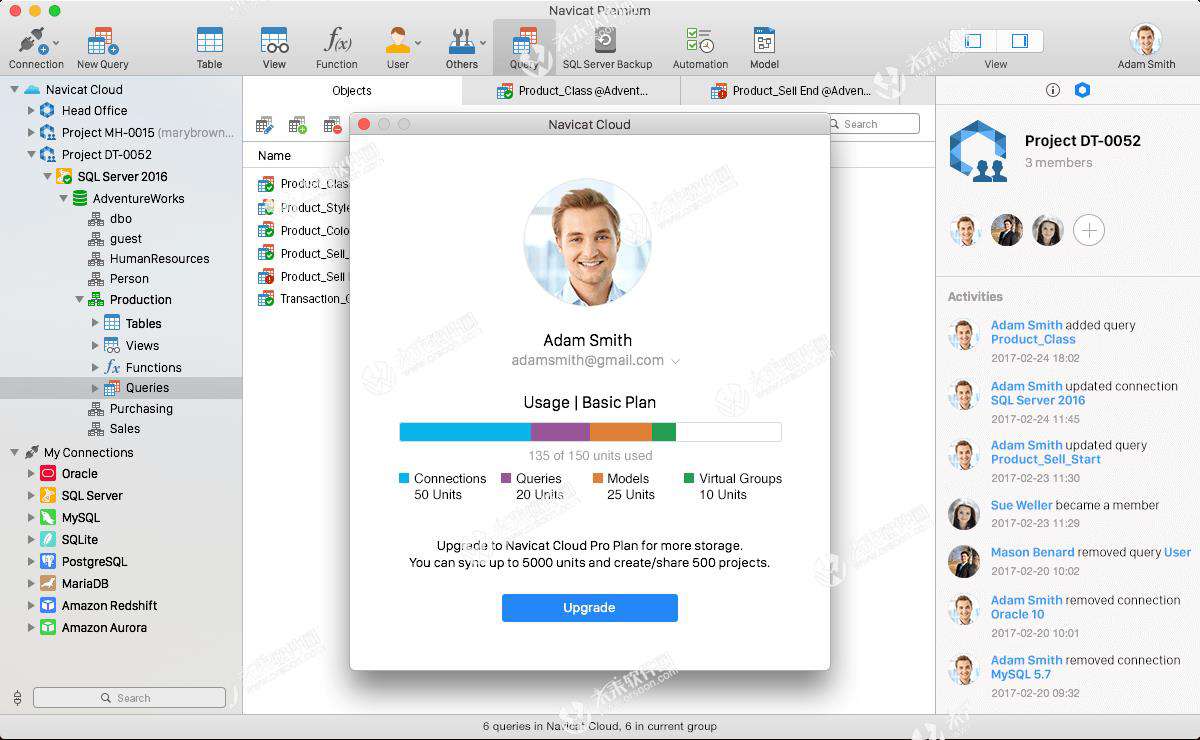Switch to the blue hexagon project panel view
1200x740 pixels.
(x=1082, y=90)
